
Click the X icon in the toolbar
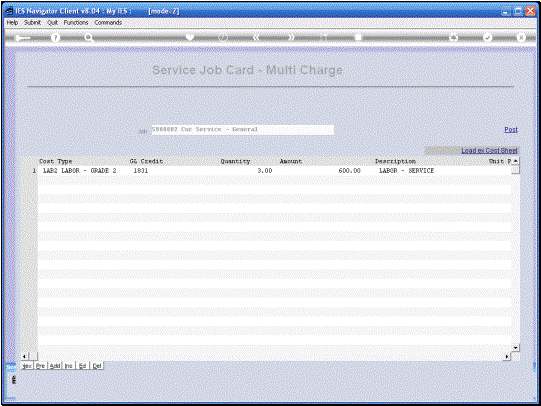(521, 37)
